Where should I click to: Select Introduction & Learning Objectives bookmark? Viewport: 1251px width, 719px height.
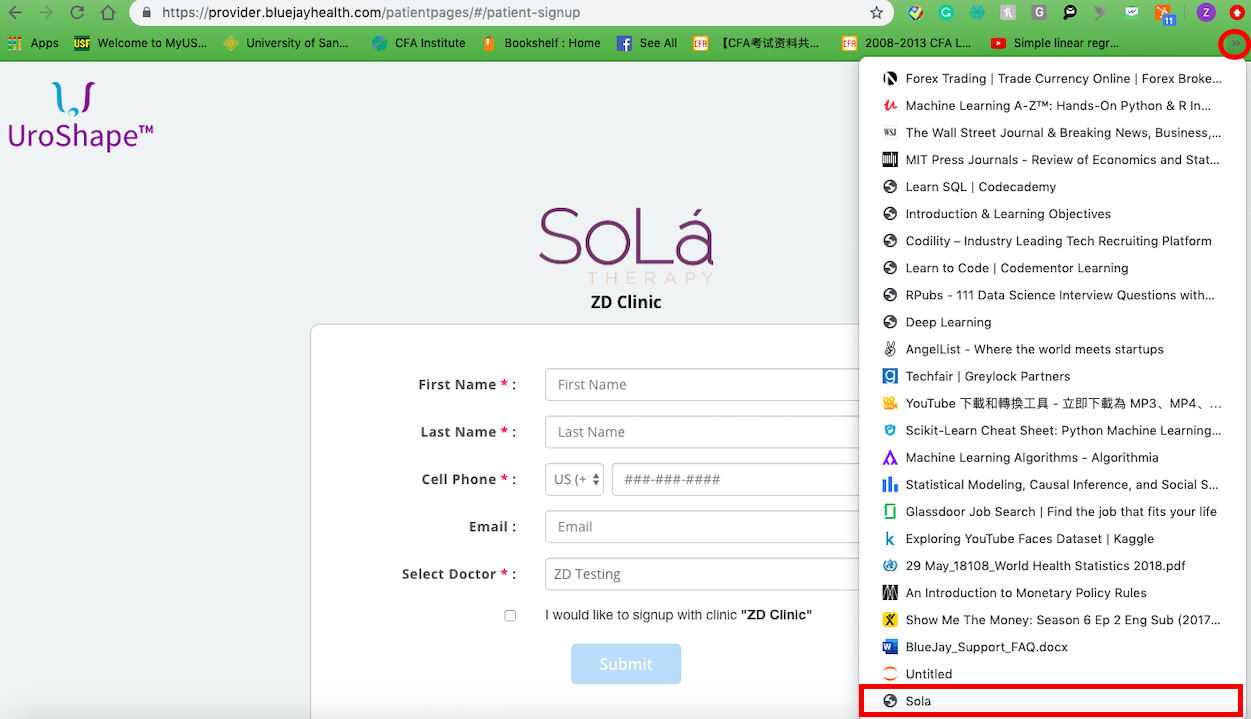(1052, 213)
